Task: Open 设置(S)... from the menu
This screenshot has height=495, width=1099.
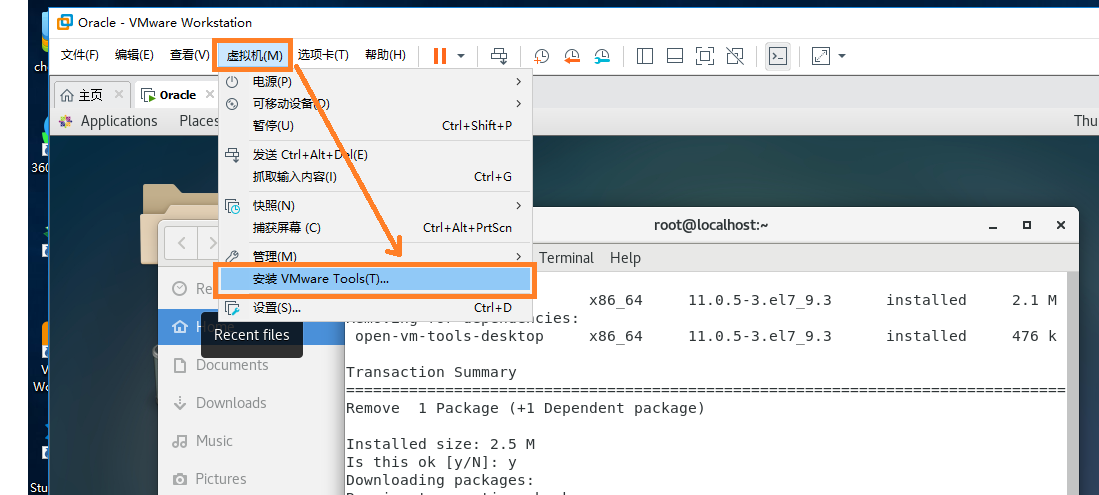Action: [376, 308]
